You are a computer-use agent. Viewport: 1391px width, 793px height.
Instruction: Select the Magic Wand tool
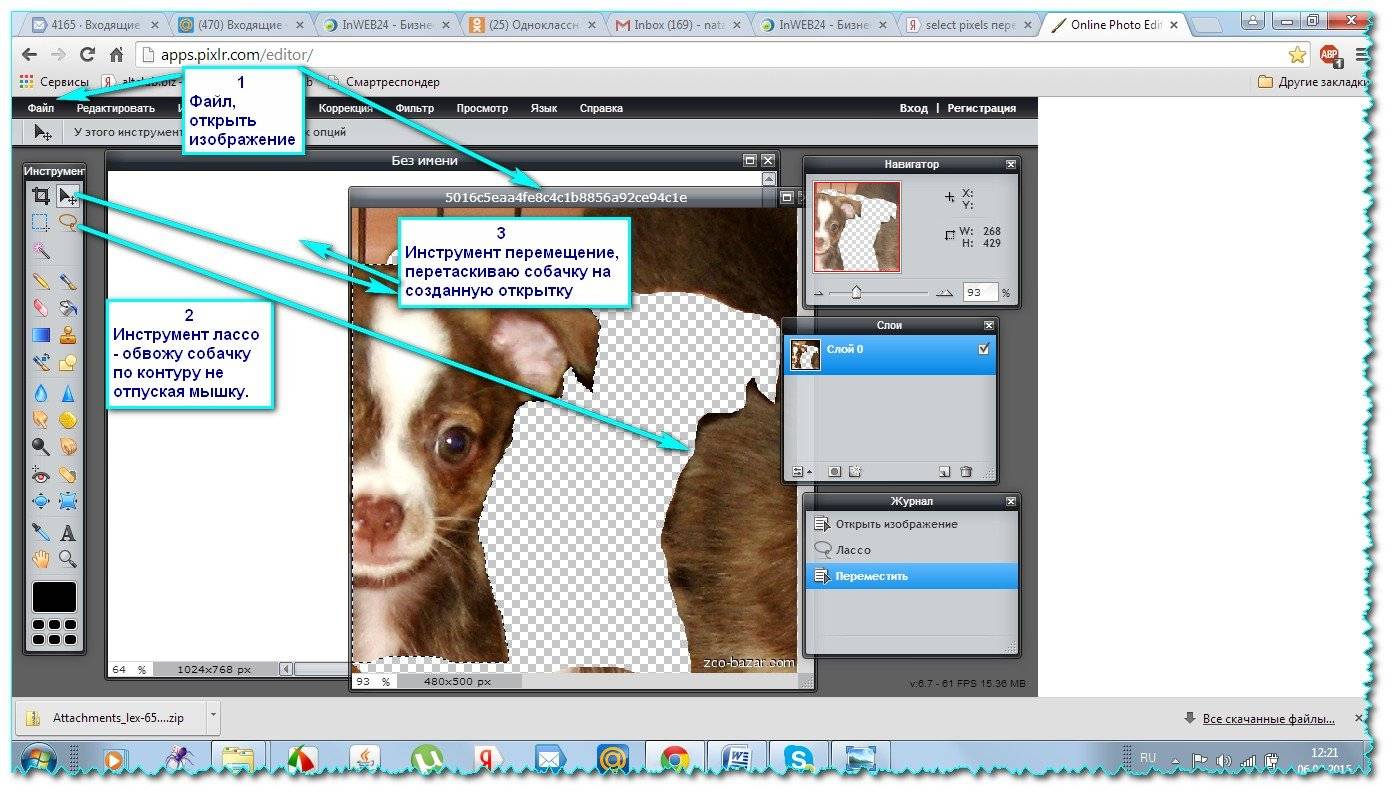(41, 249)
